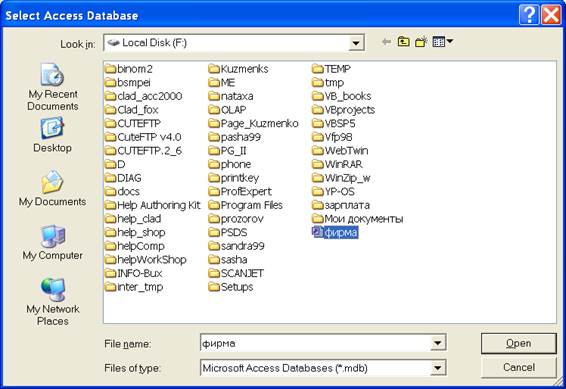The width and height of the screenshot is (566, 389).
Task: Open My Network Places shortcut
Action: [52, 302]
